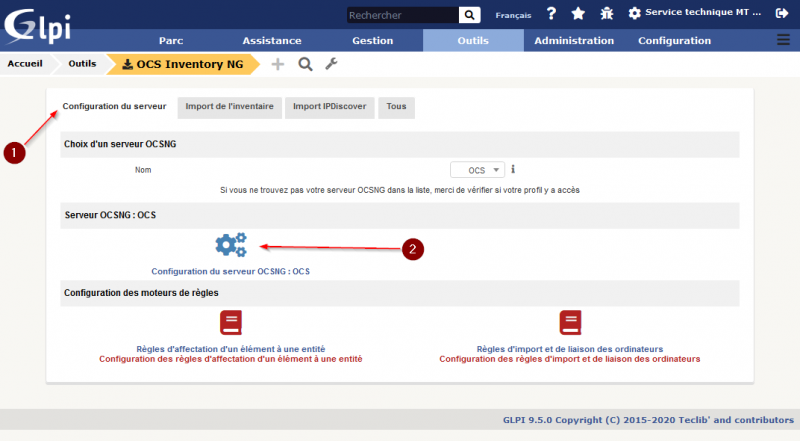Open the hamburger menu in navigation bar
800x441 pixels.
(783, 40)
